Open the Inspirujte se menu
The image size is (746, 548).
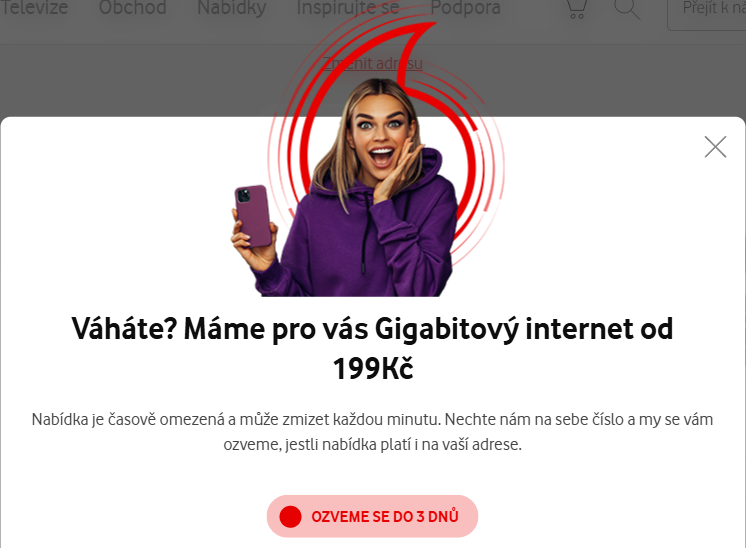[x=348, y=8]
